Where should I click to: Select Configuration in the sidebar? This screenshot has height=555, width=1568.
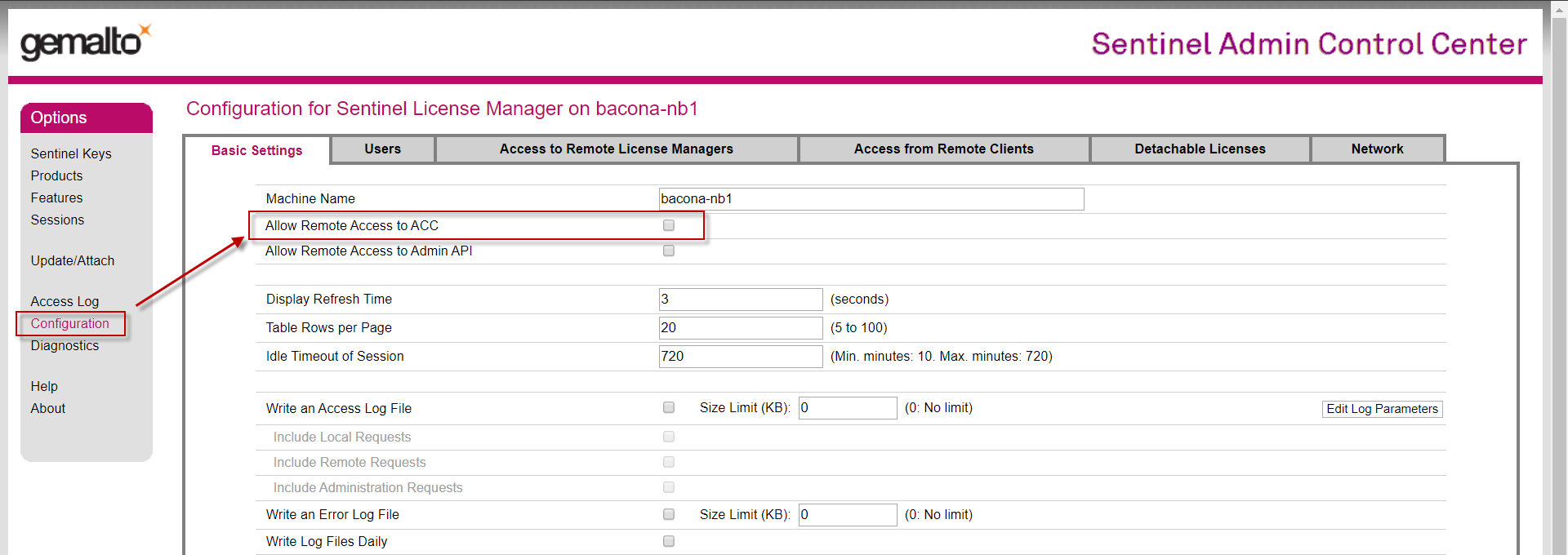point(70,323)
